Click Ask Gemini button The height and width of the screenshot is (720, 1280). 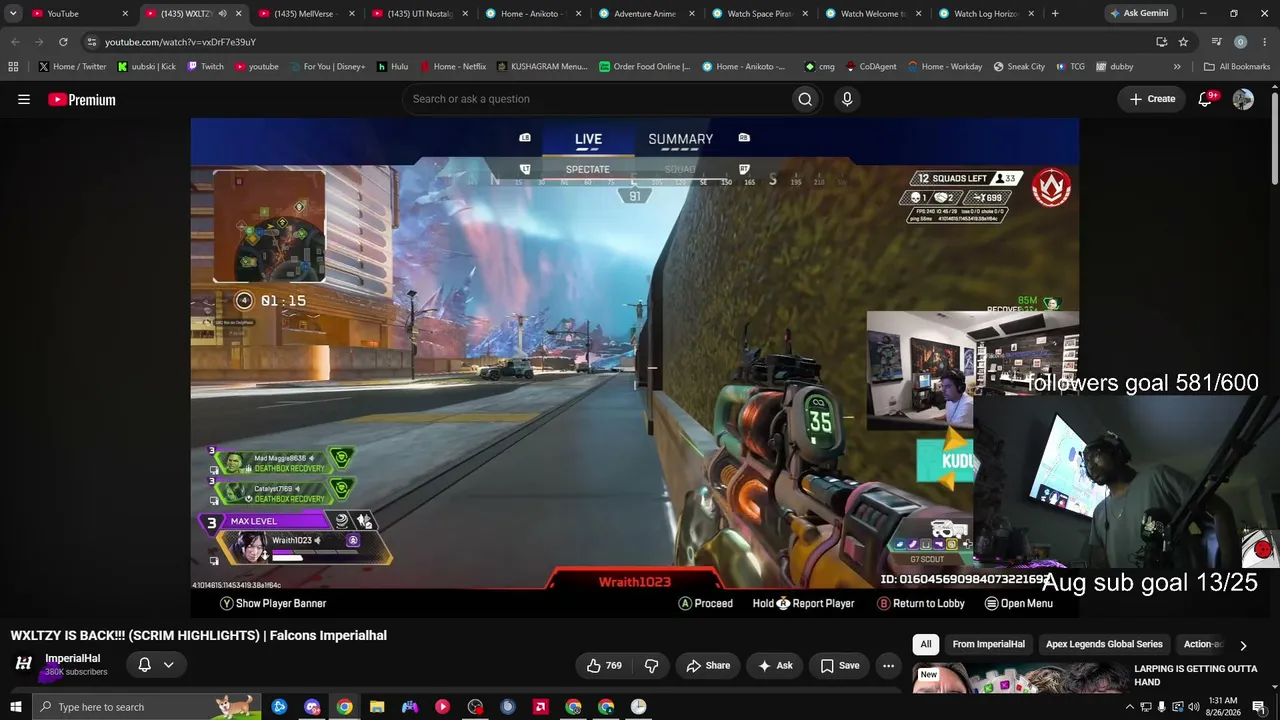tap(1139, 14)
